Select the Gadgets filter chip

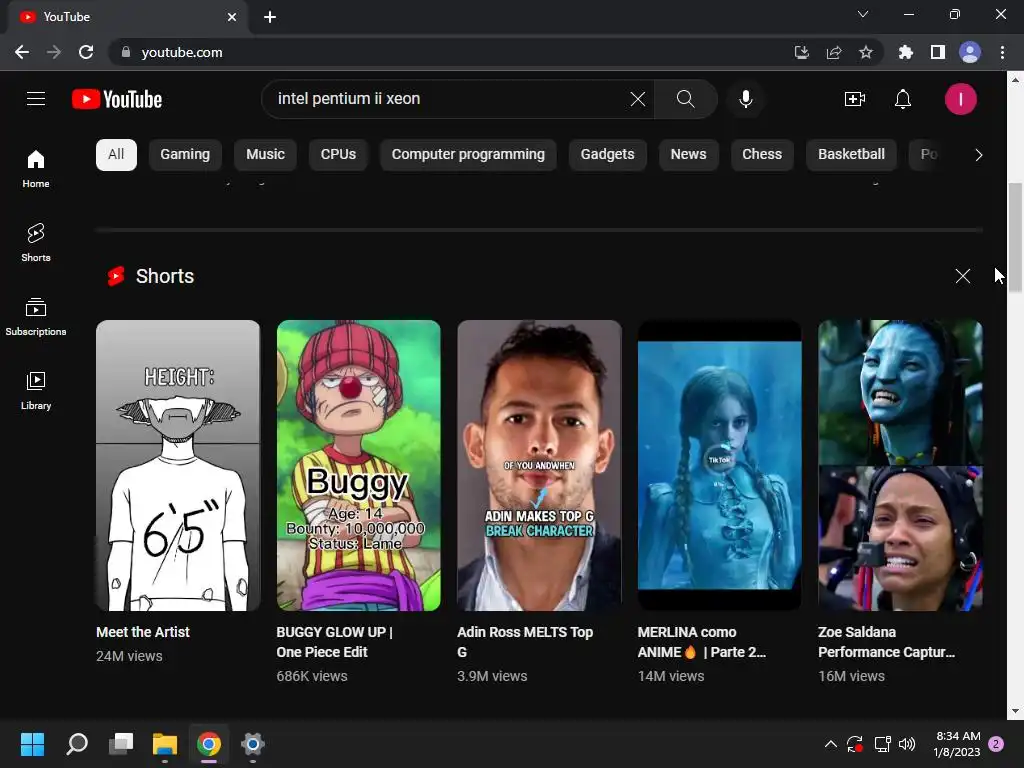click(607, 155)
